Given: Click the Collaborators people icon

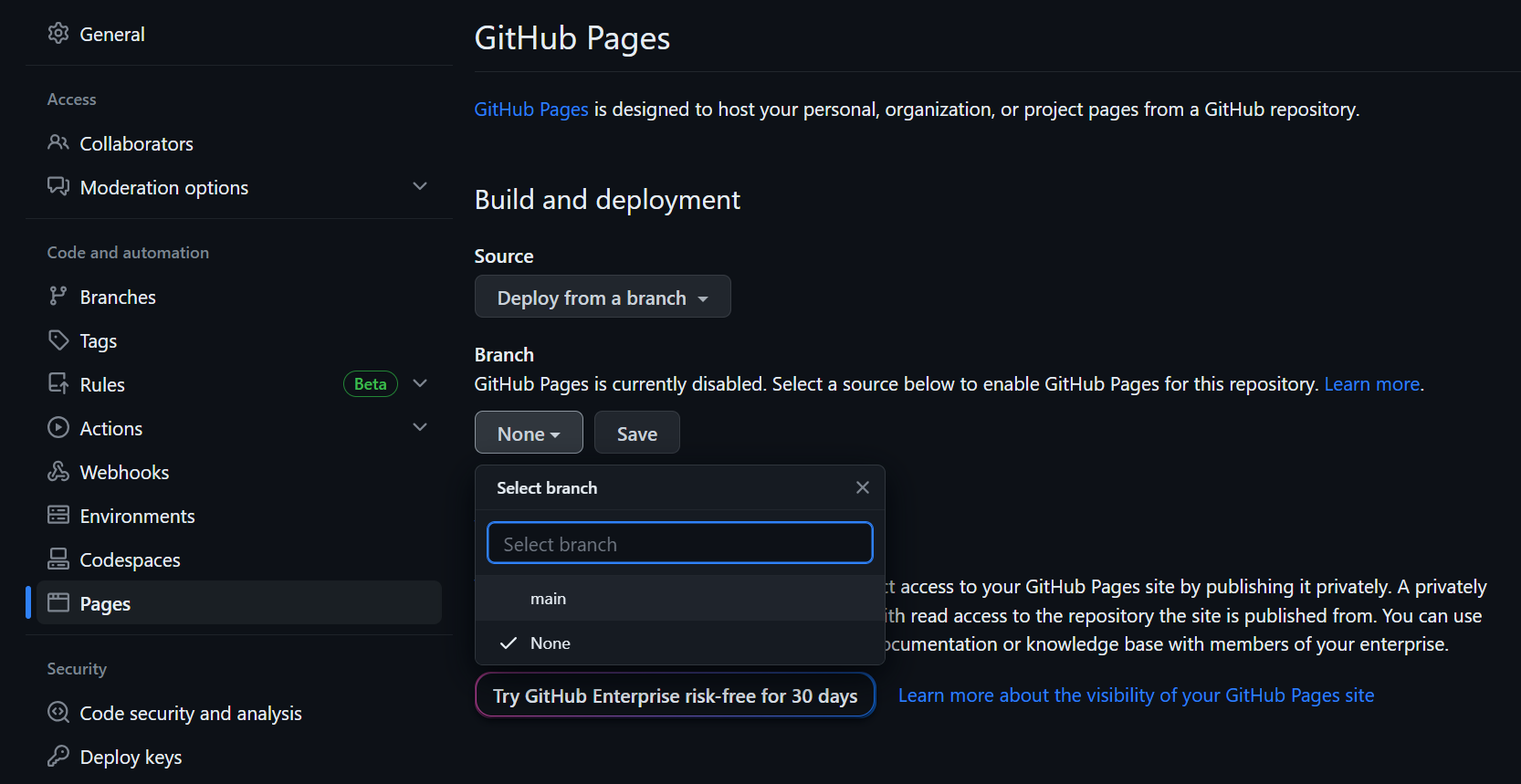Looking at the screenshot, I should click(58, 142).
